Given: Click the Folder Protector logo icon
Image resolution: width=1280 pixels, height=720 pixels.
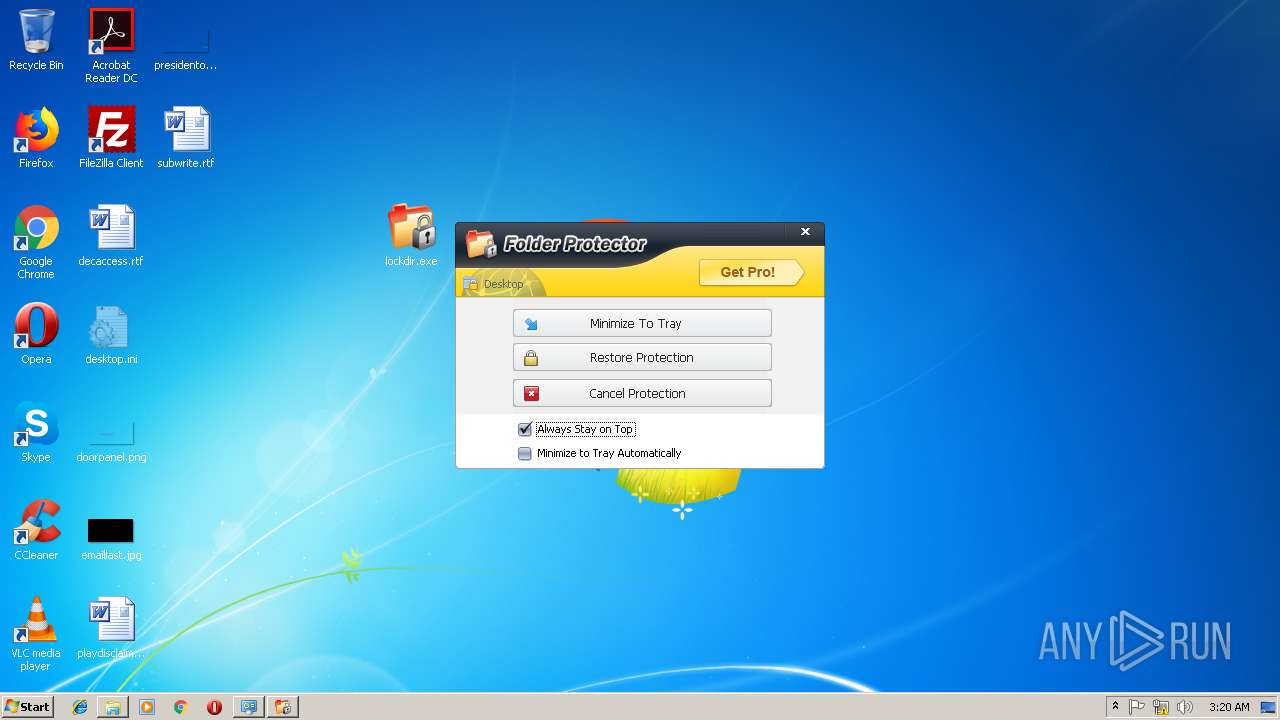Looking at the screenshot, I should click(481, 244).
